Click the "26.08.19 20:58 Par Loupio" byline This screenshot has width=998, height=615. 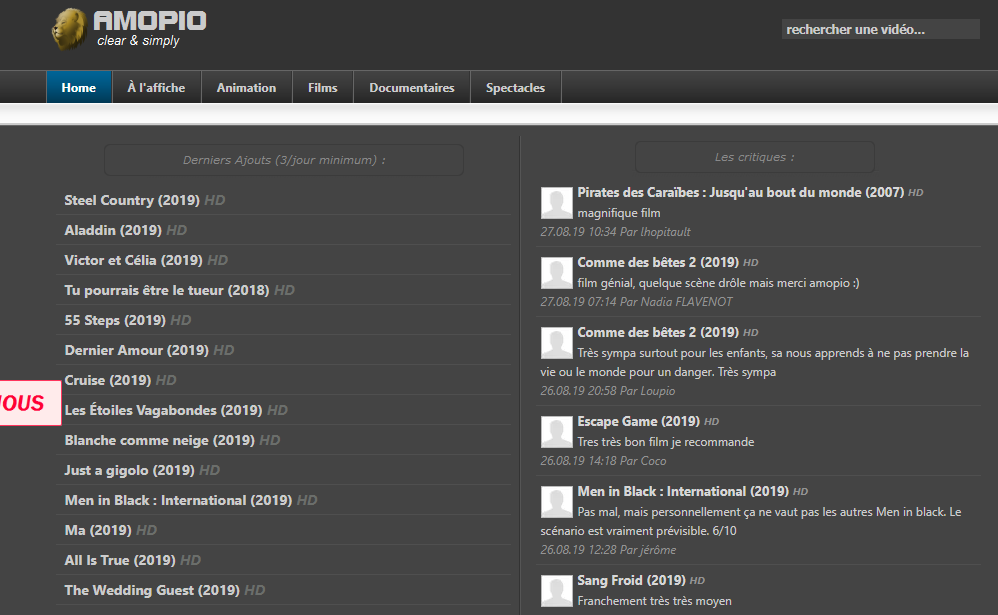608,391
